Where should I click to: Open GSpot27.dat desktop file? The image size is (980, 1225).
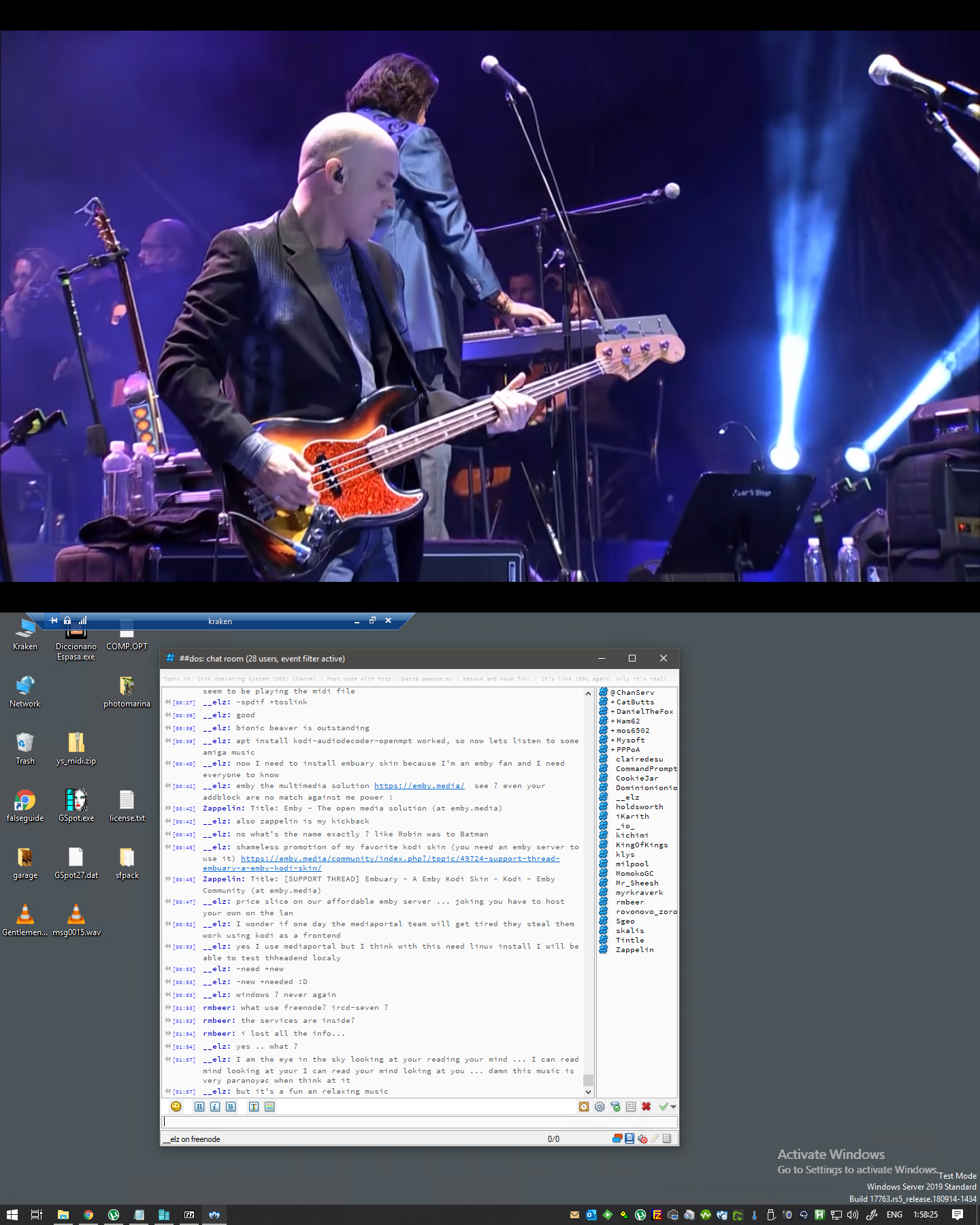point(76,863)
